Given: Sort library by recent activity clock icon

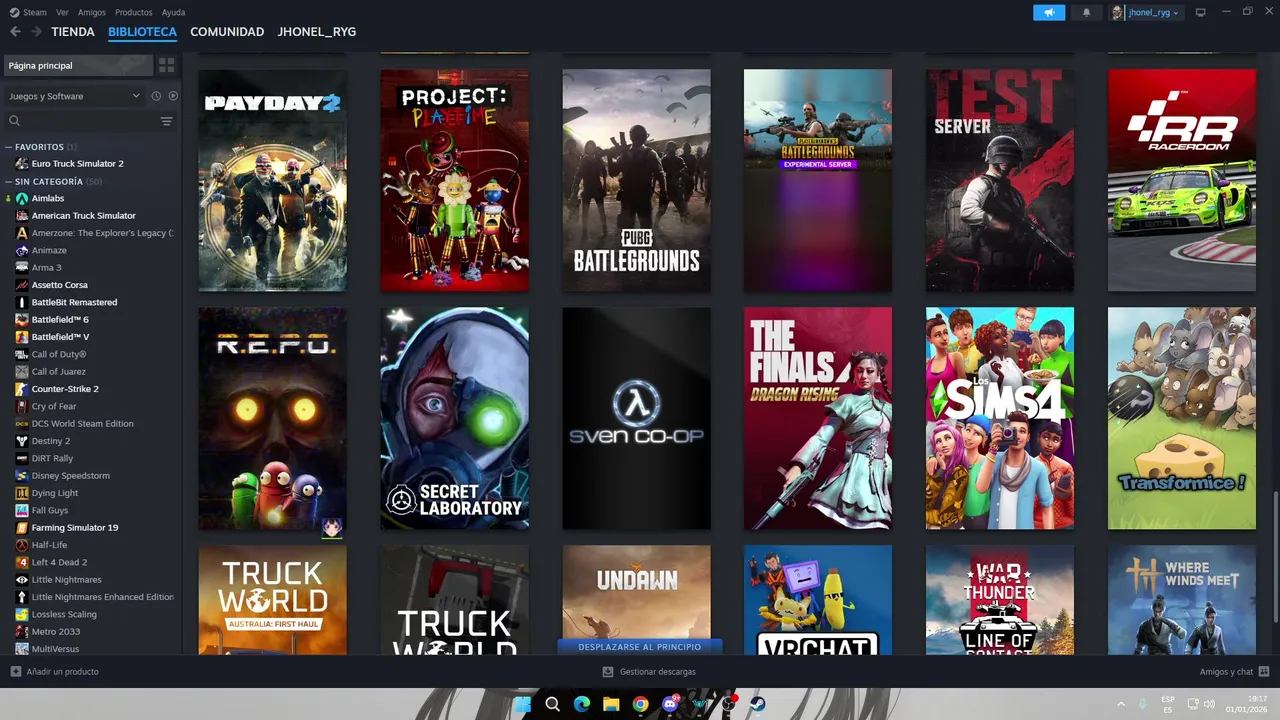Looking at the screenshot, I should click(x=156, y=96).
